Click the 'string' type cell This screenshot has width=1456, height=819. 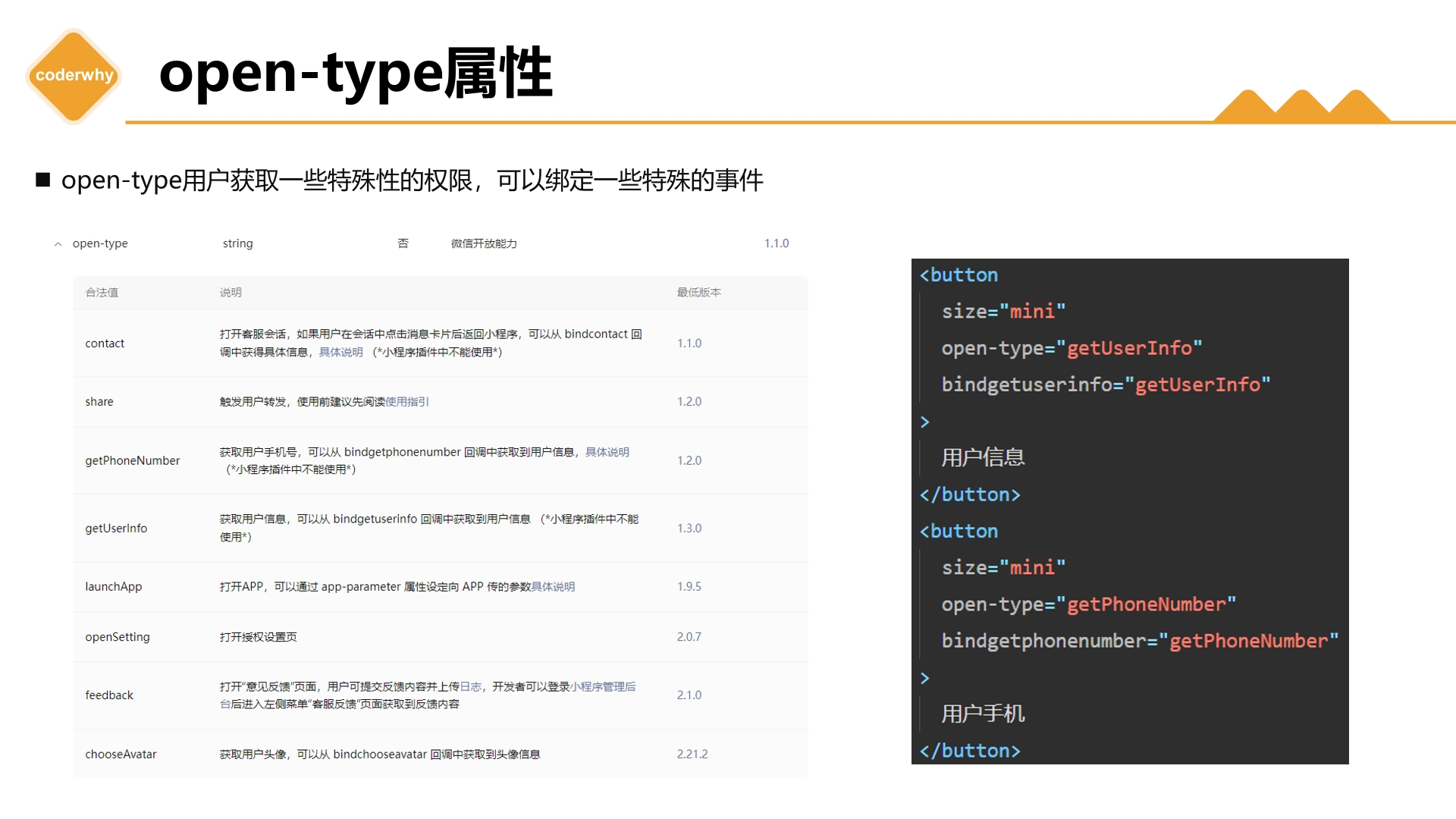(x=237, y=243)
